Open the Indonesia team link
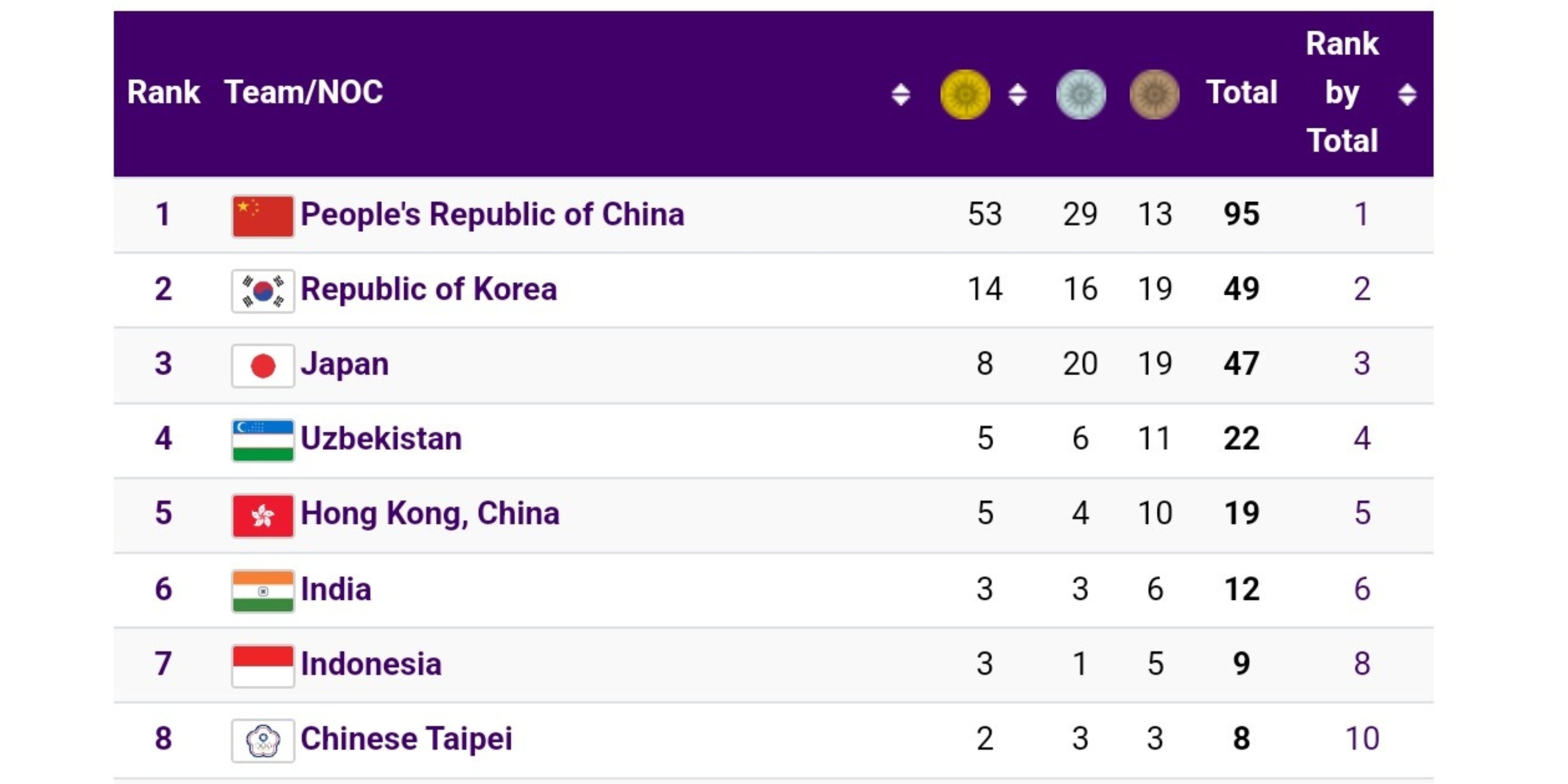The image size is (1568, 784). pyautogui.click(x=371, y=664)
